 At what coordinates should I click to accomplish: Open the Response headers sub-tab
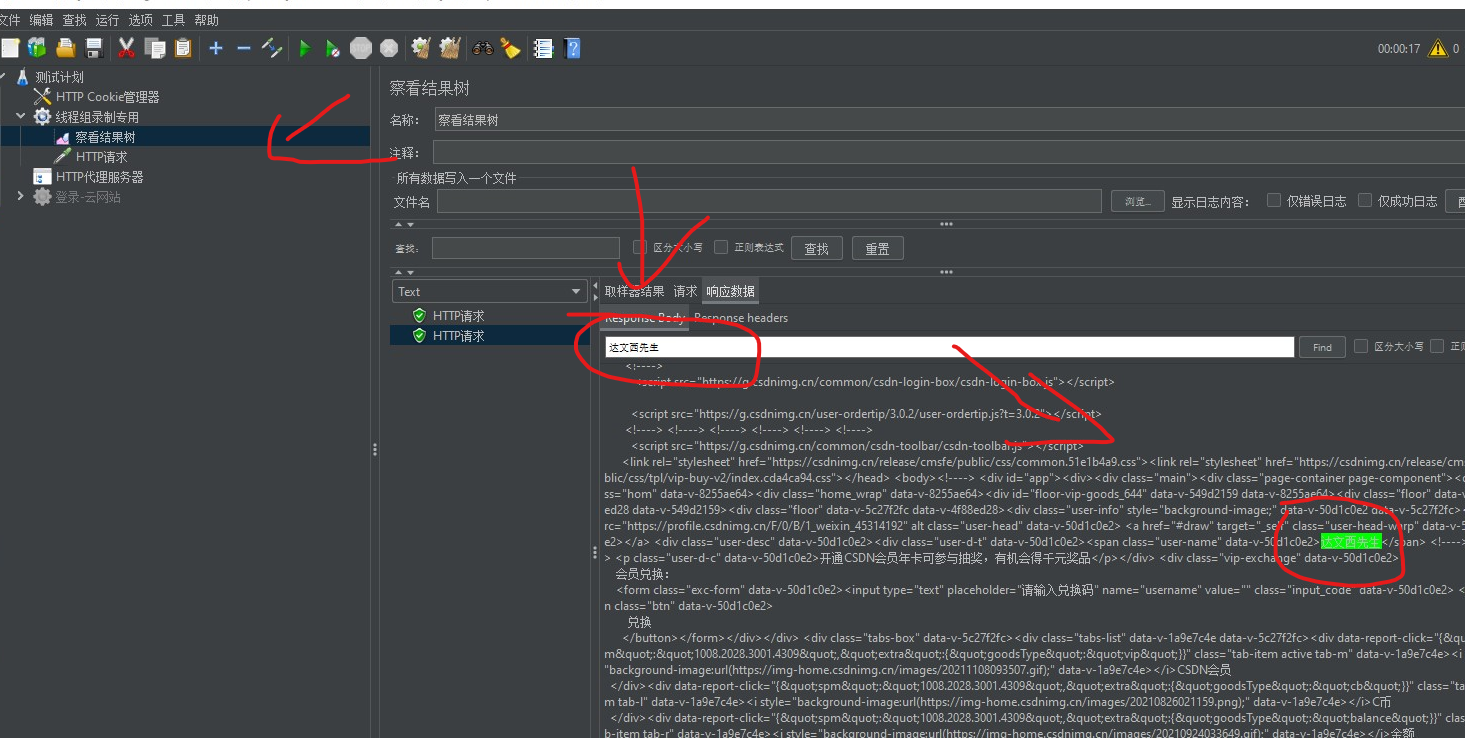click(741, 318)
